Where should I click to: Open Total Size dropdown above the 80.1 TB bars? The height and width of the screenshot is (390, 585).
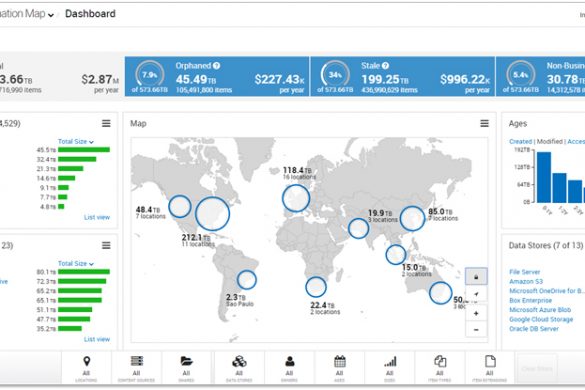point(76,263)
